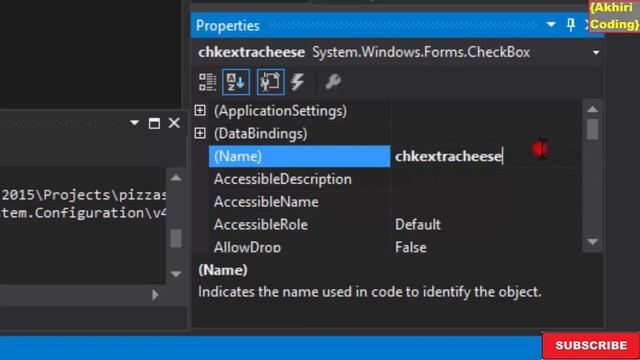
Task: Maximize the left output panel
Action: click(x=154, y=123)
